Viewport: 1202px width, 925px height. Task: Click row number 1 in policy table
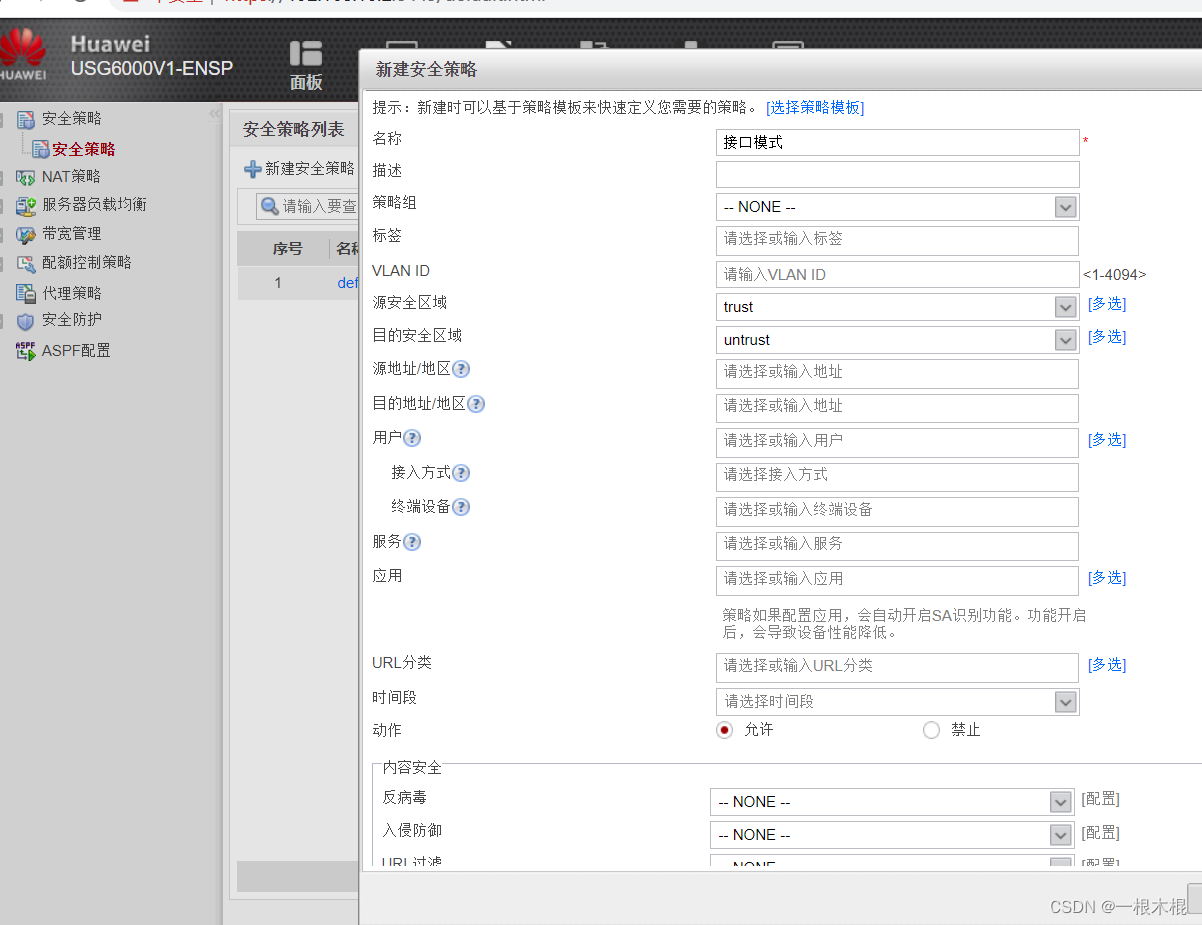pos(278,283)
